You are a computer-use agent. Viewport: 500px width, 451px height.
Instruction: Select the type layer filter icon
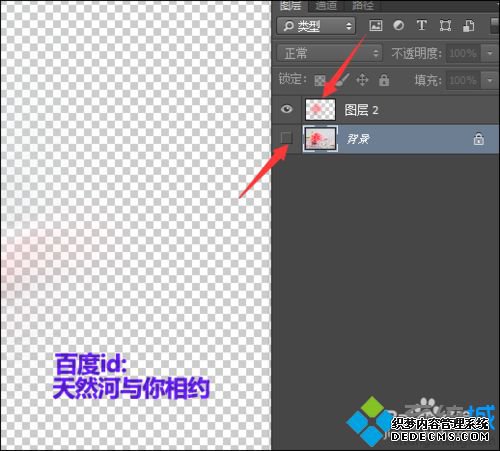[422, 25]
